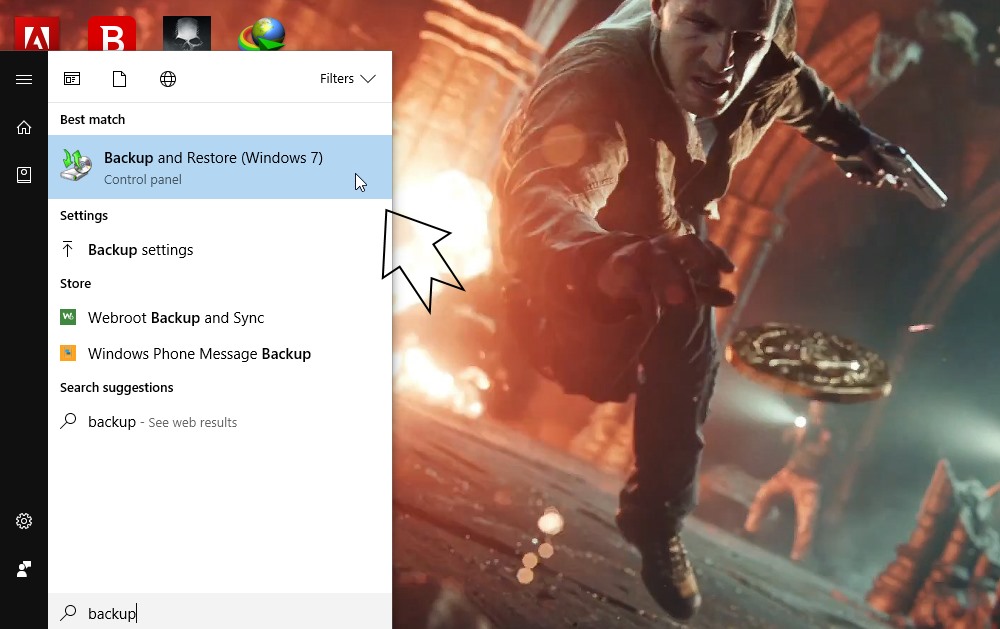
Task: Open Backup and Restore (Windows 7)
Action: click(220, 167)
